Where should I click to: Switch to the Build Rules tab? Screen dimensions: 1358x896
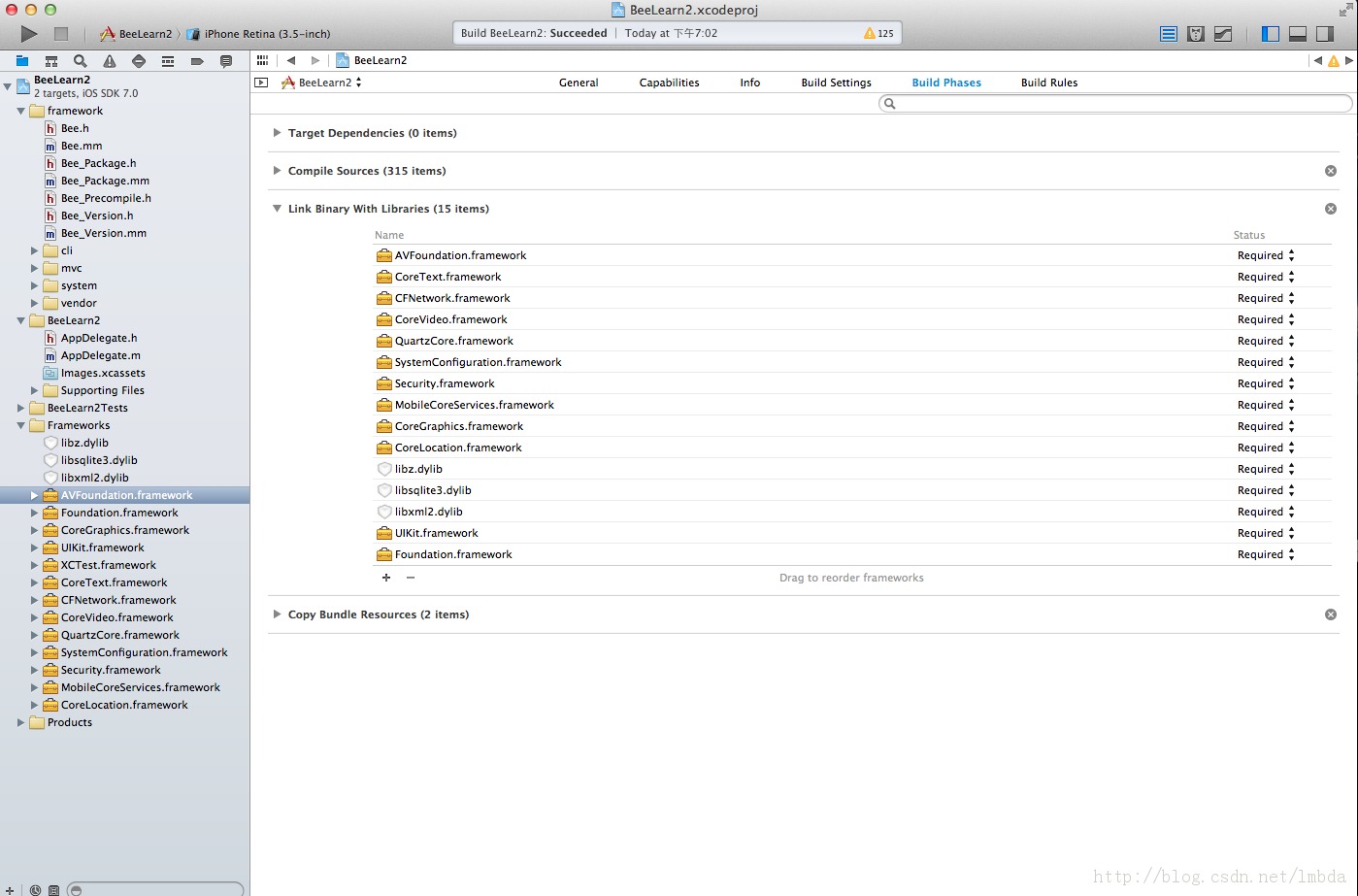1049,83
